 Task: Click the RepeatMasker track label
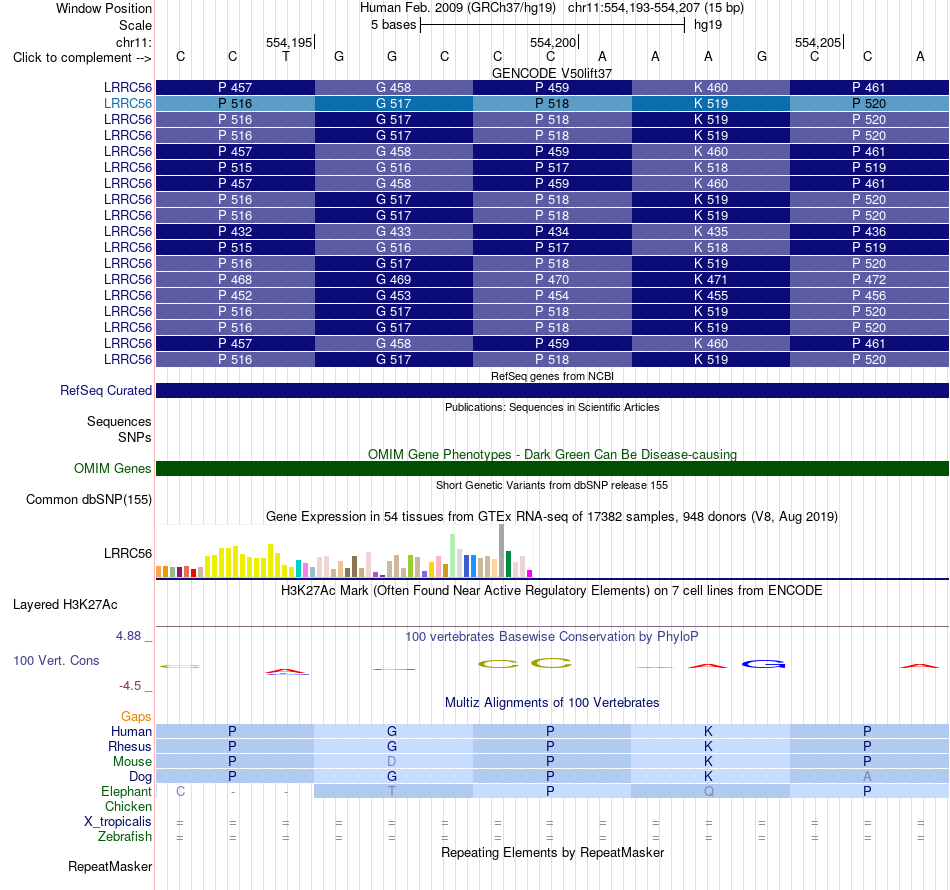coord(110,867)
